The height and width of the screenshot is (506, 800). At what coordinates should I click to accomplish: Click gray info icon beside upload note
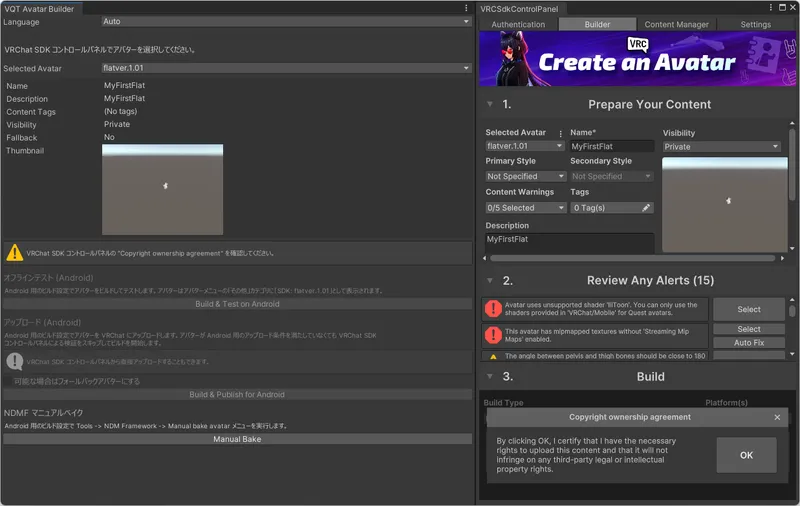tap(15, 361)
